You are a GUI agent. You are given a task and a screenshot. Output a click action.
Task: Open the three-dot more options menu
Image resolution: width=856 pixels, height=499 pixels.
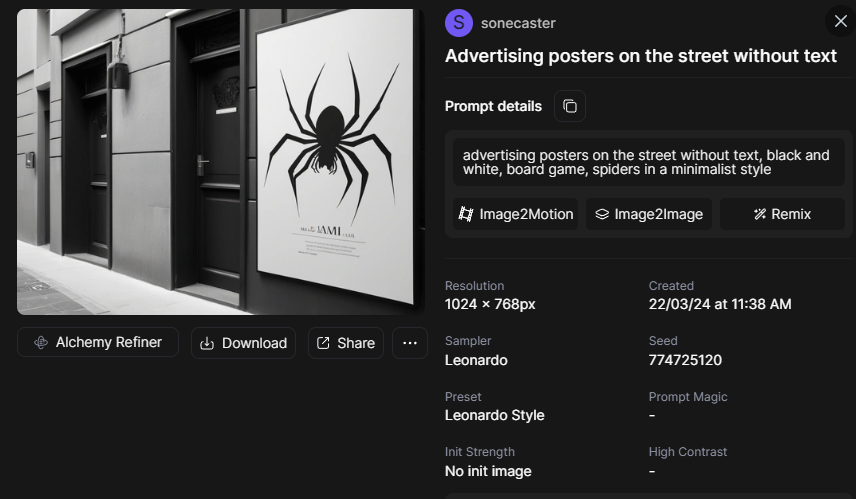[x=409, y=343]
